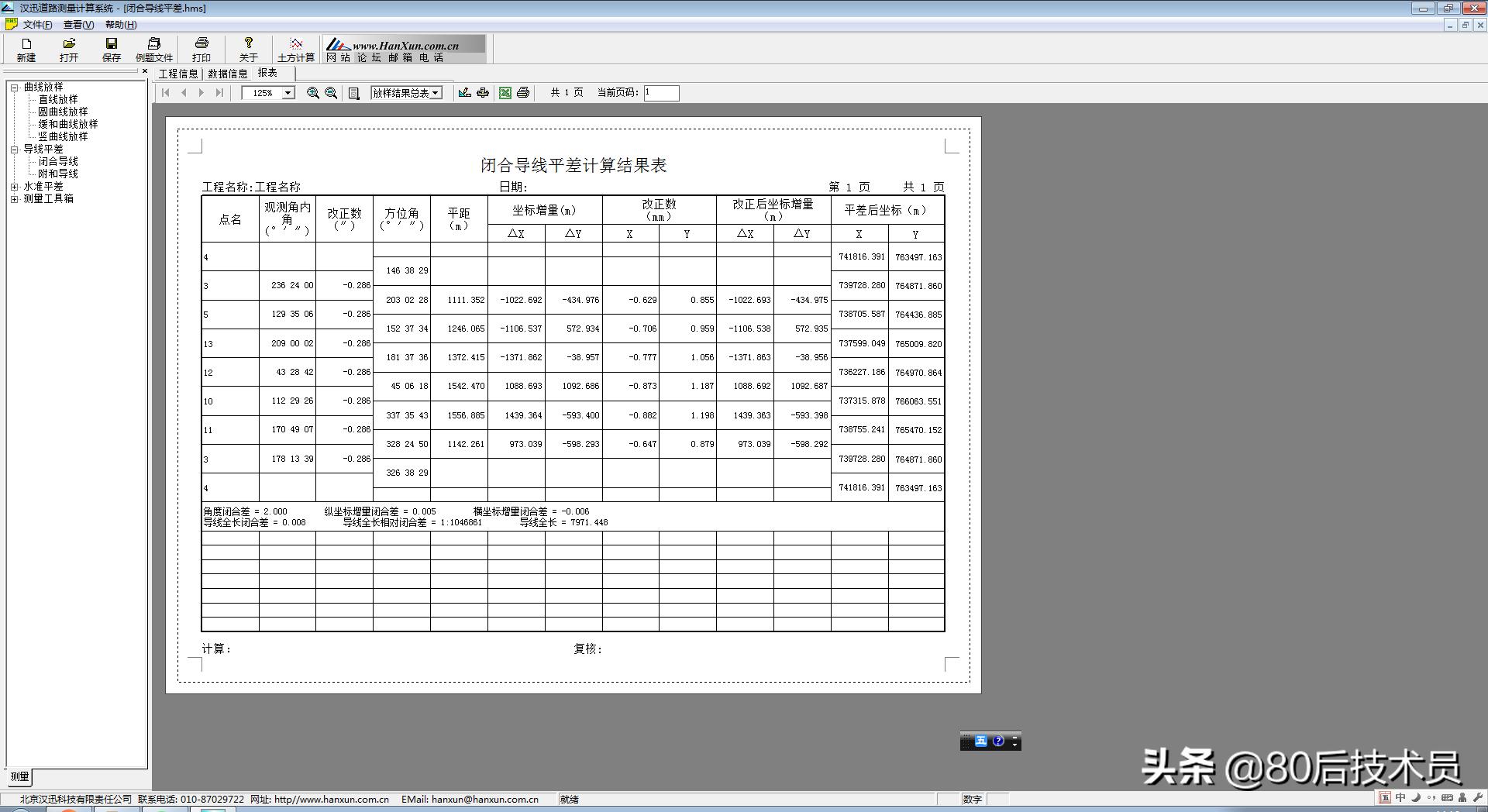Viewport: 1488px width, 812px height.
Task: Export the report to Excel
Action: click(x=505, y=93)
